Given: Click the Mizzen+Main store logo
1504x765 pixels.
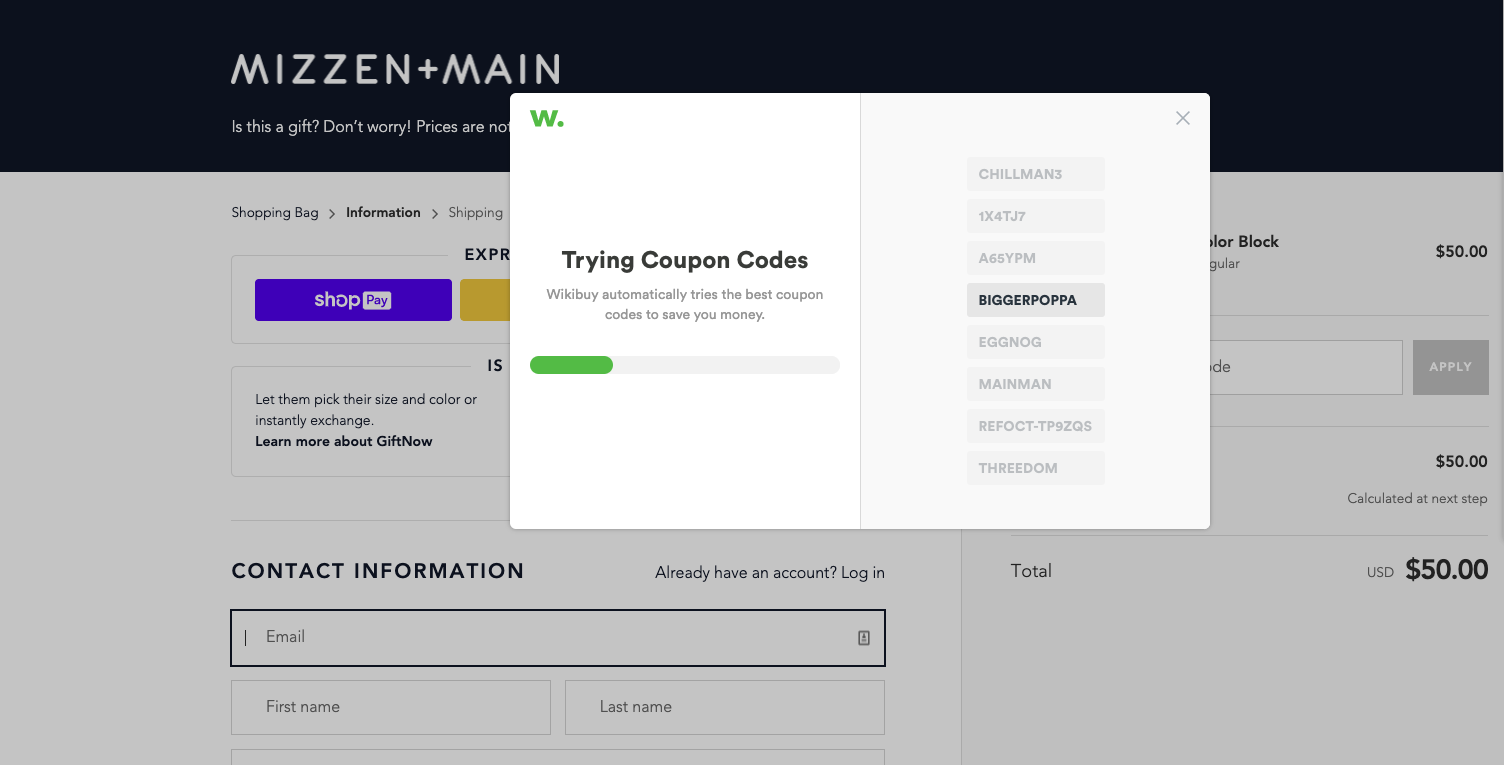Looking at the screenshot, I should [395, 69].
